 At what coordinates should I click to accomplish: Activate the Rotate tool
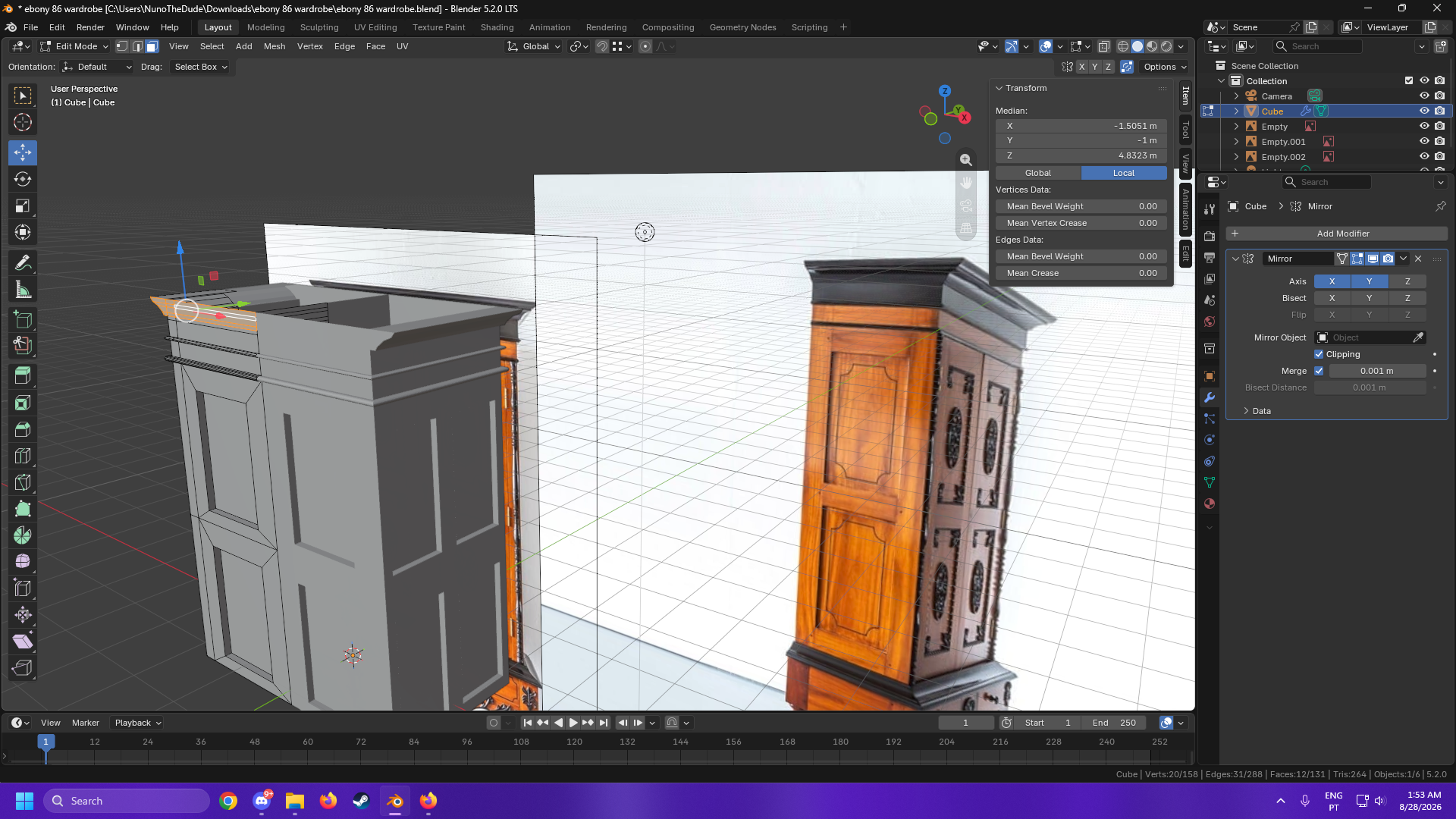23,179
